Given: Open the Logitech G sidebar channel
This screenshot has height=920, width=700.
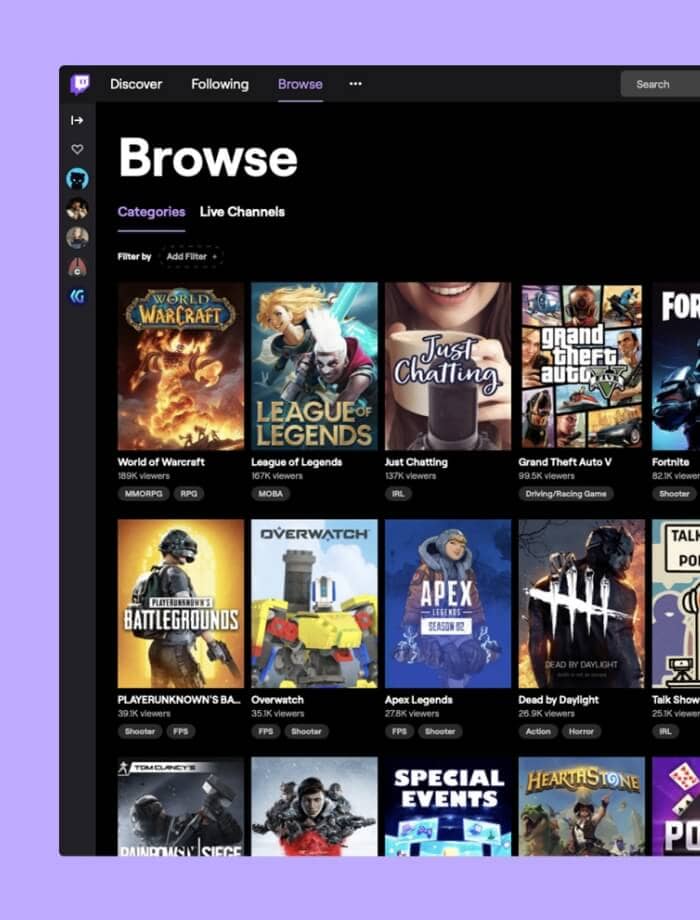Looking at the screenshot, I should tap(77, 297).
